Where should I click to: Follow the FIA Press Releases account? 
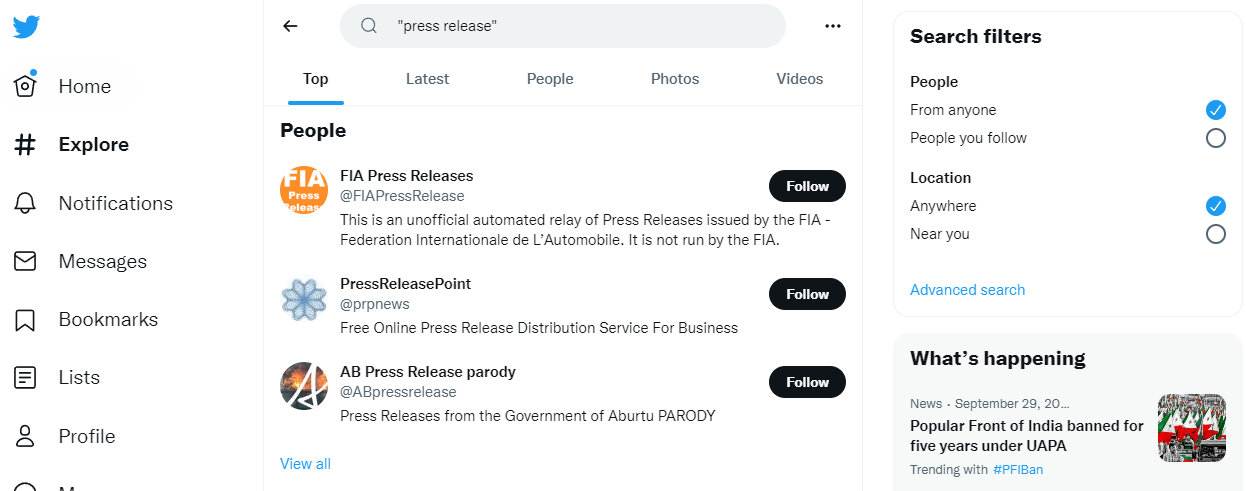[807, 186]
